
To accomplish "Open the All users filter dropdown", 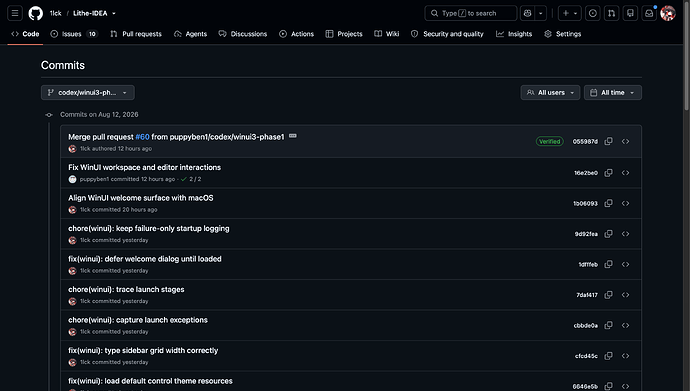I will tap(550, 92).
